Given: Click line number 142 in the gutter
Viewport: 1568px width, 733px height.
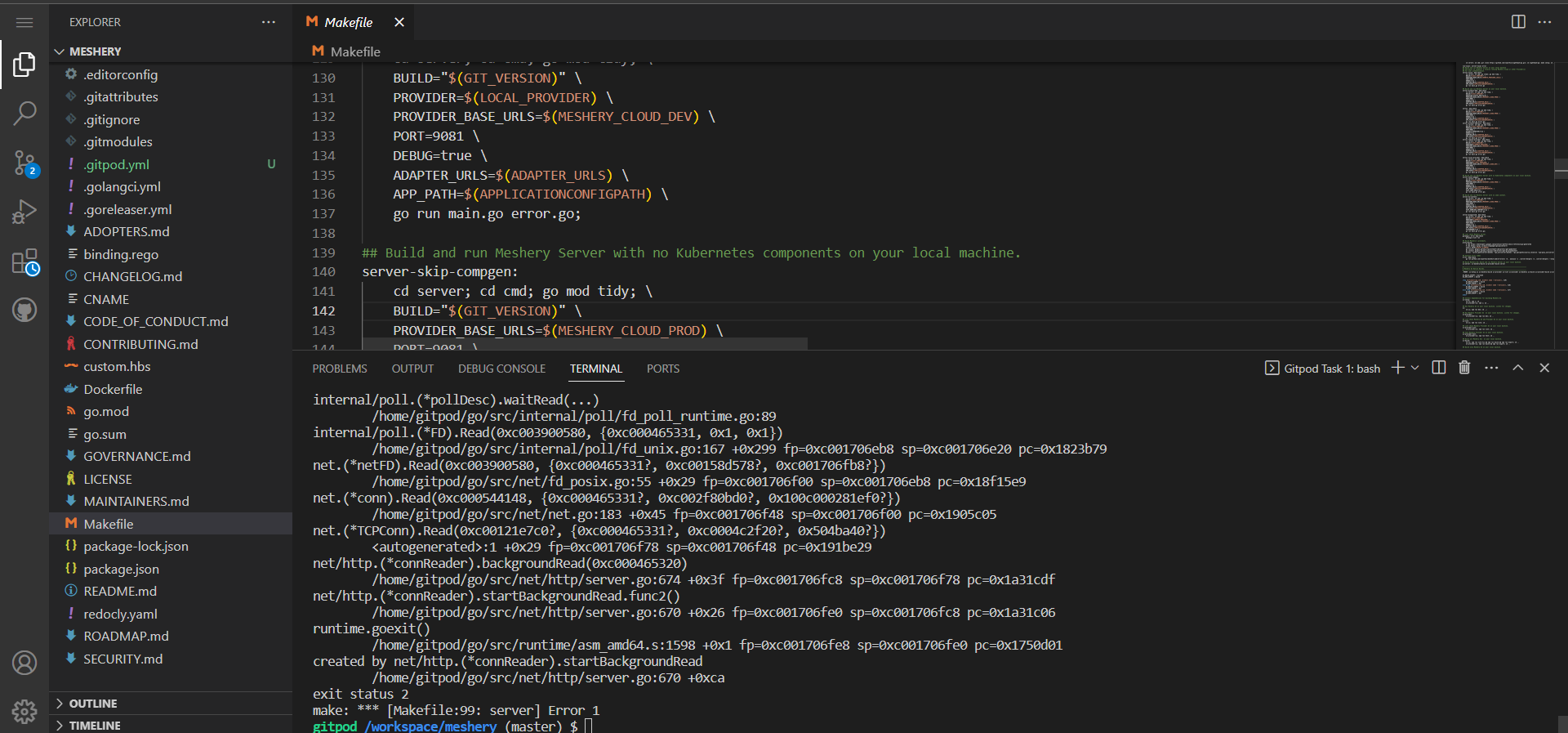Looking at the screenshot, I should click(323, 311).
